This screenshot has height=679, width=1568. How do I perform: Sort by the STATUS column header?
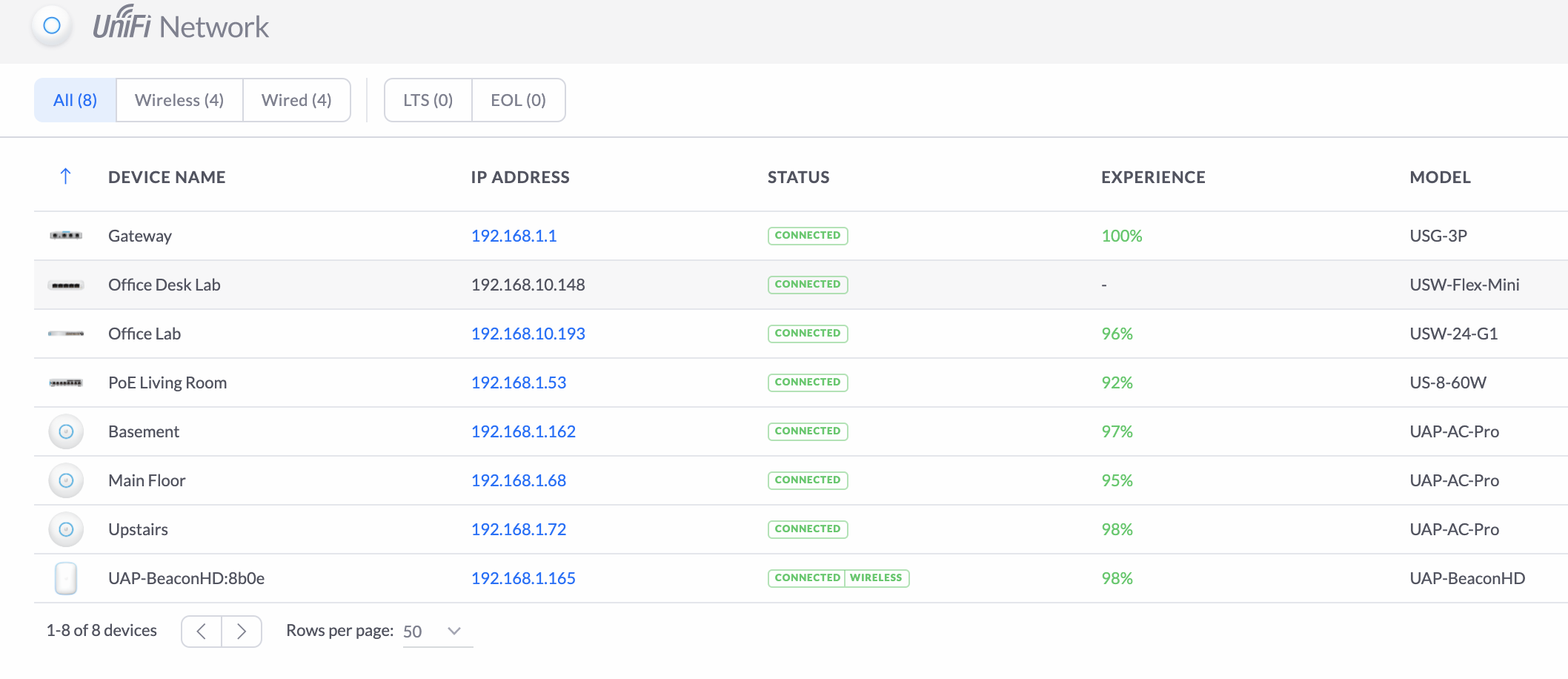coord(799,177)
